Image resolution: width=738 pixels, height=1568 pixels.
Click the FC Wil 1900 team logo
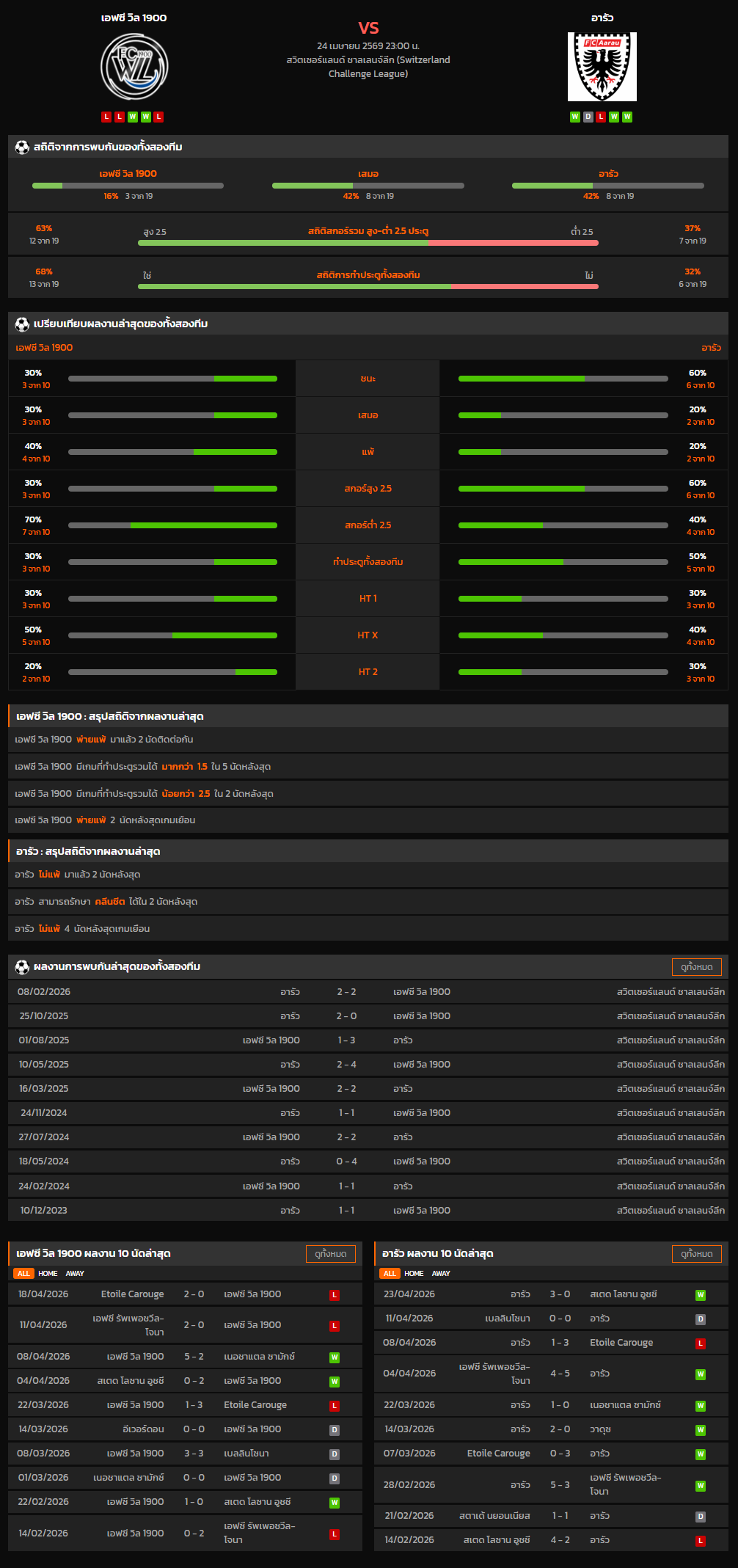click(134, 68)
